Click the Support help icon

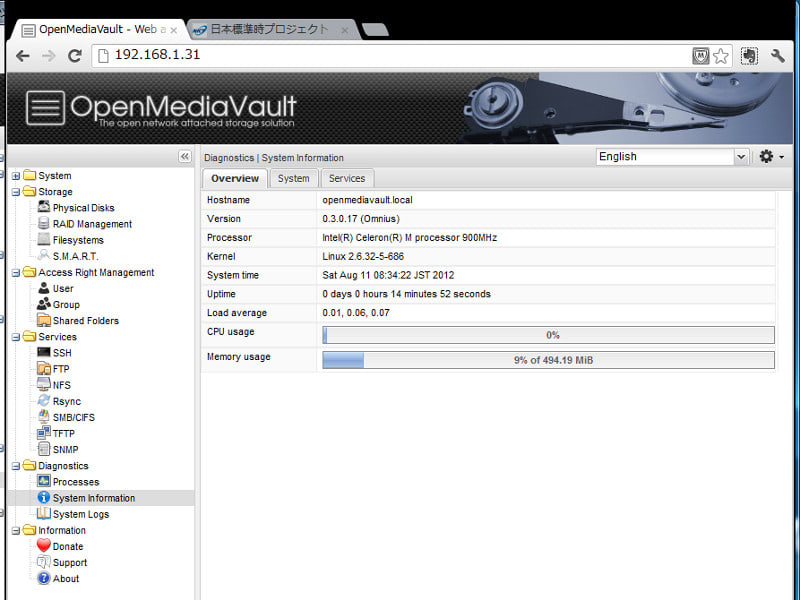(44, 562)
